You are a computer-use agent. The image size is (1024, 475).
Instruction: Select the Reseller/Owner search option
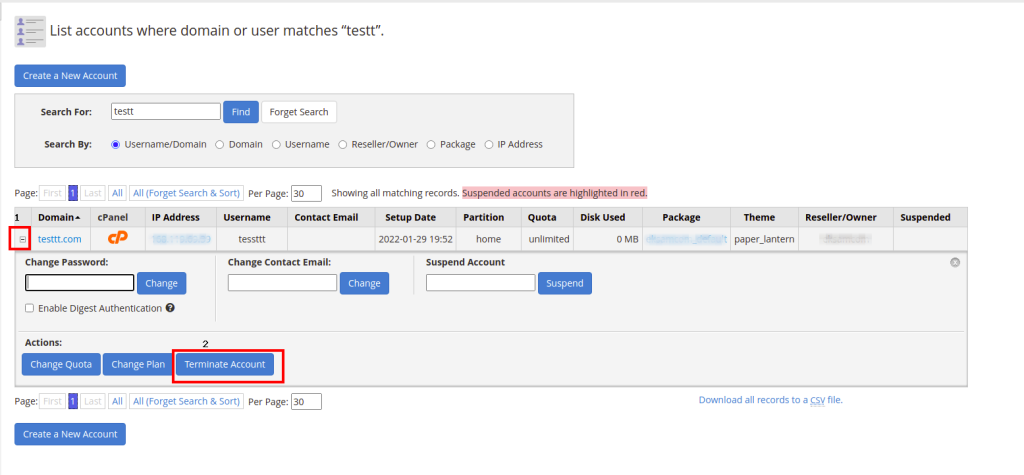(343, 144)
